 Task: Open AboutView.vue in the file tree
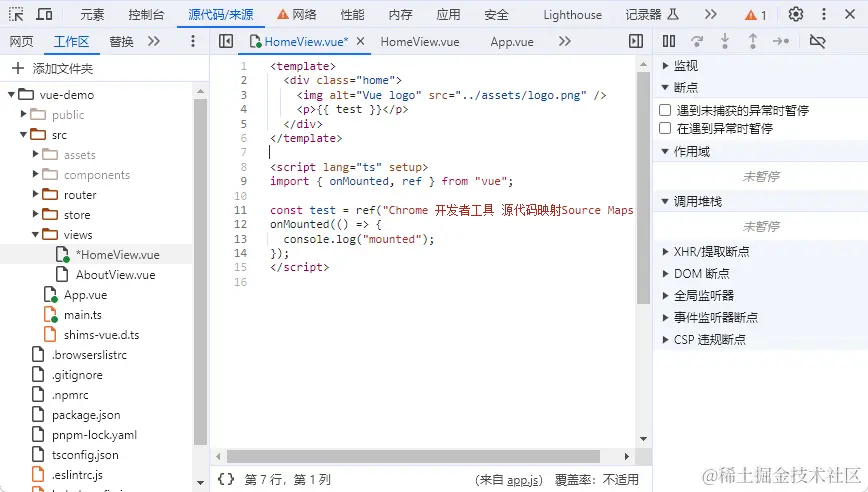[x=115, y=275]
